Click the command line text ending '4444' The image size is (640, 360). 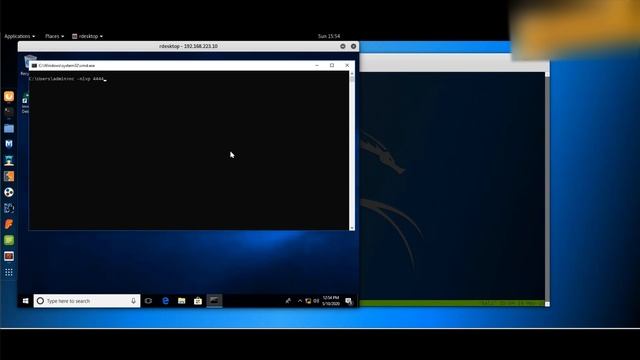[67, 79]
